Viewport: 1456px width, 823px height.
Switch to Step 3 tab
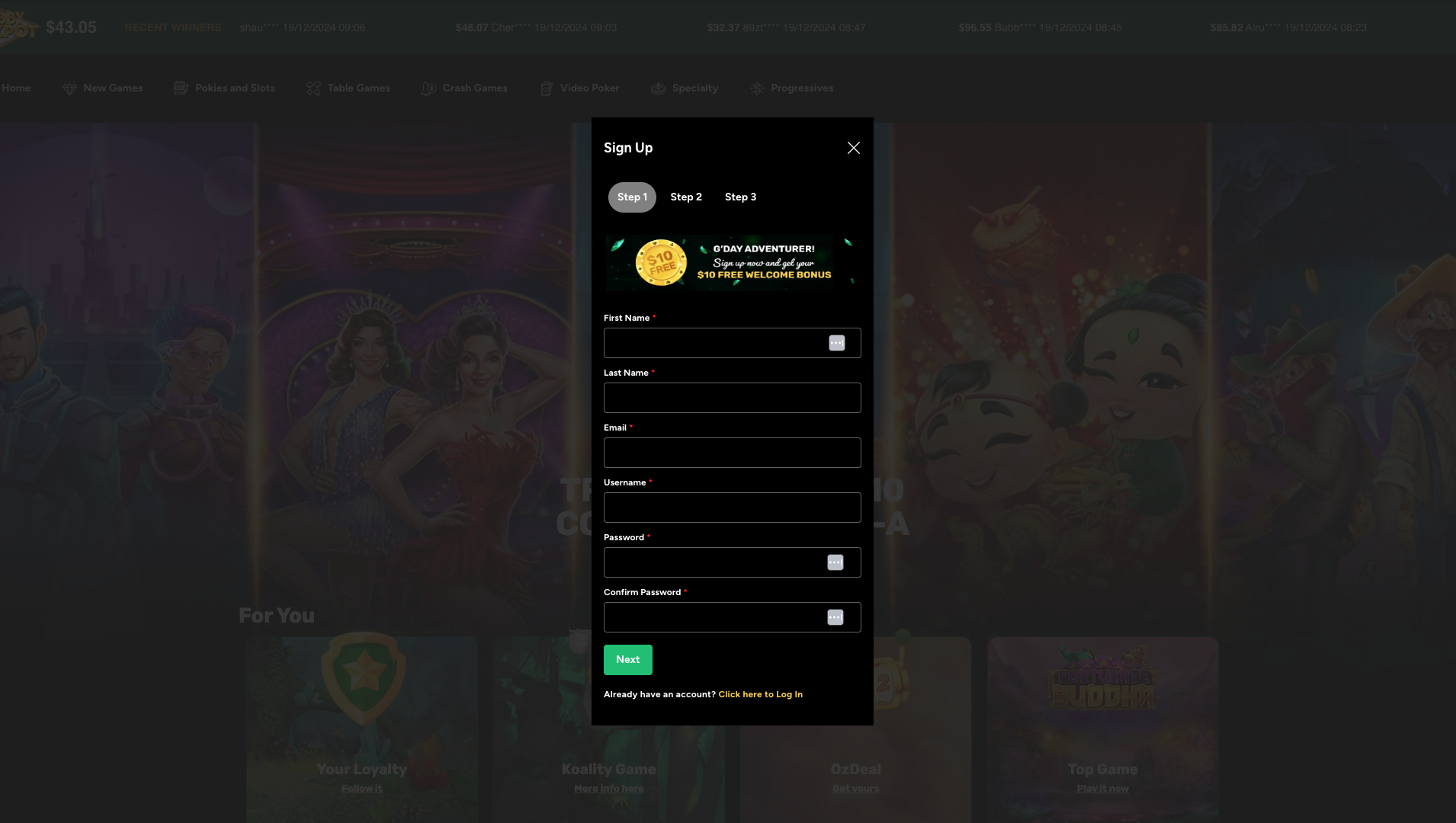(x=740, y=197)
